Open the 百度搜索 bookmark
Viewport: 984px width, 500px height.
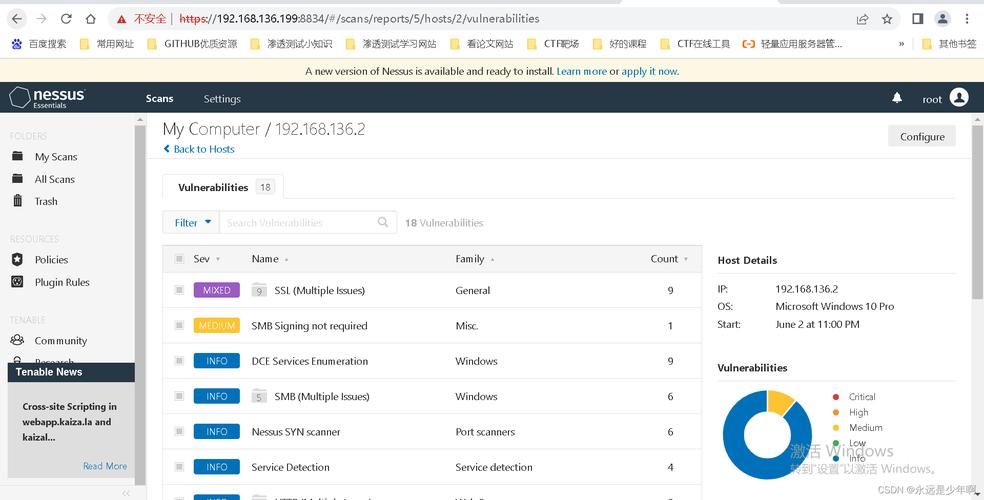[39, 44]
